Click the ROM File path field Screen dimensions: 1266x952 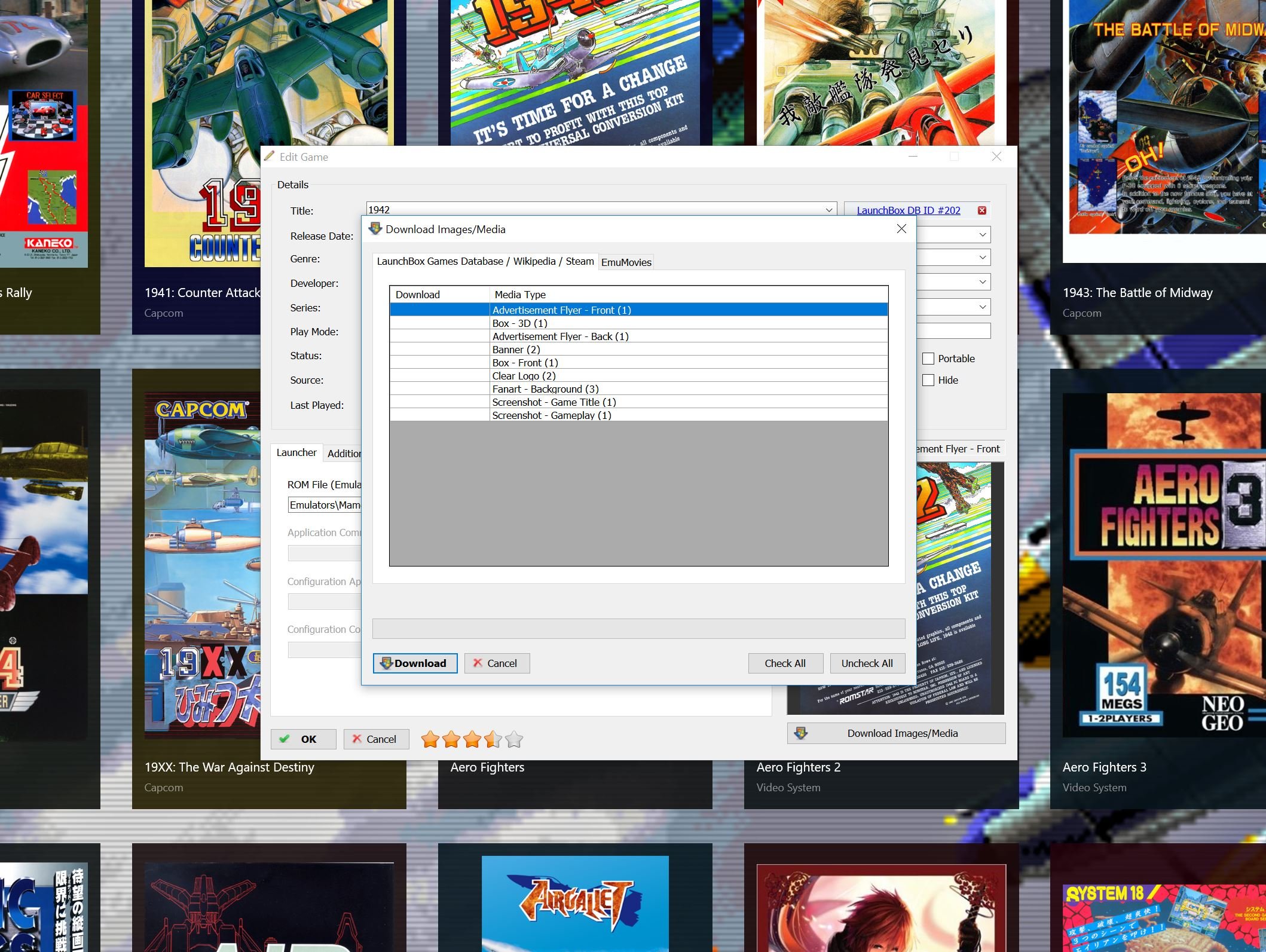(325, 505)
